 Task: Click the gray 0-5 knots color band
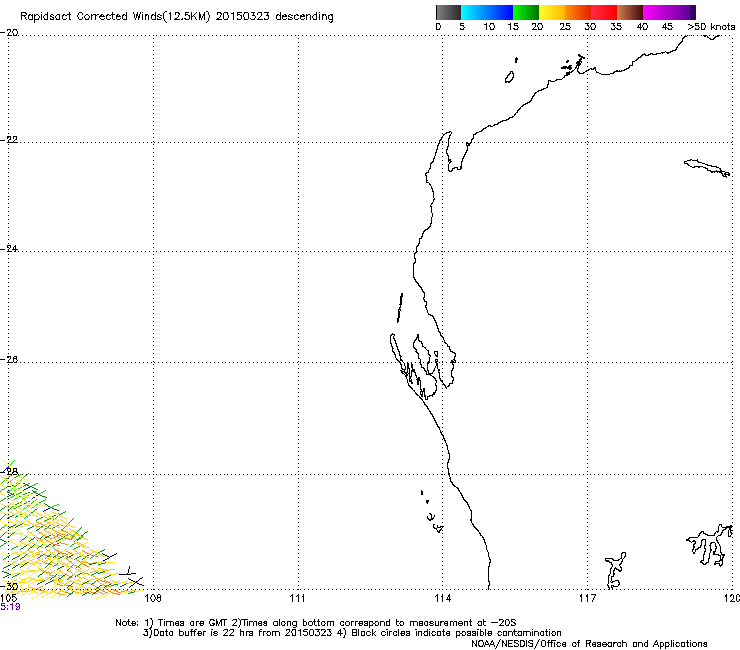click(448, 12)
